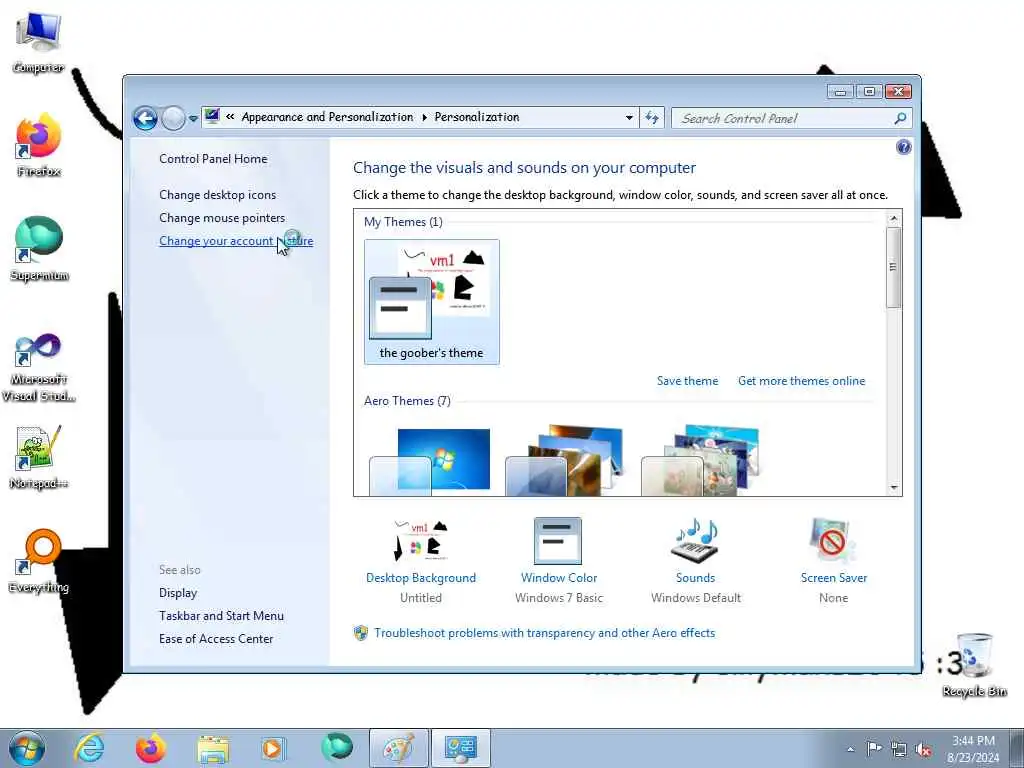Click the Save theme link

[687, 381]
